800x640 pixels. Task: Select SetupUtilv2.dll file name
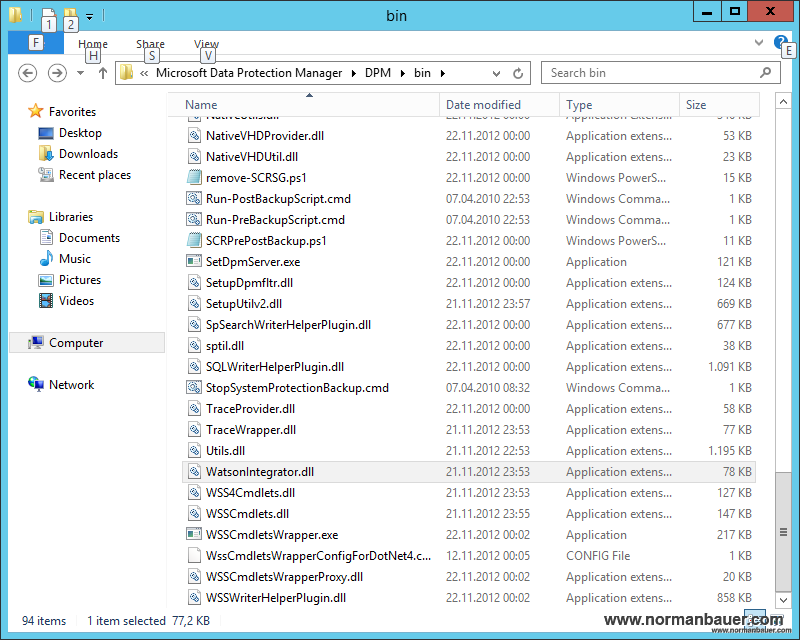[x=243, y=304]
